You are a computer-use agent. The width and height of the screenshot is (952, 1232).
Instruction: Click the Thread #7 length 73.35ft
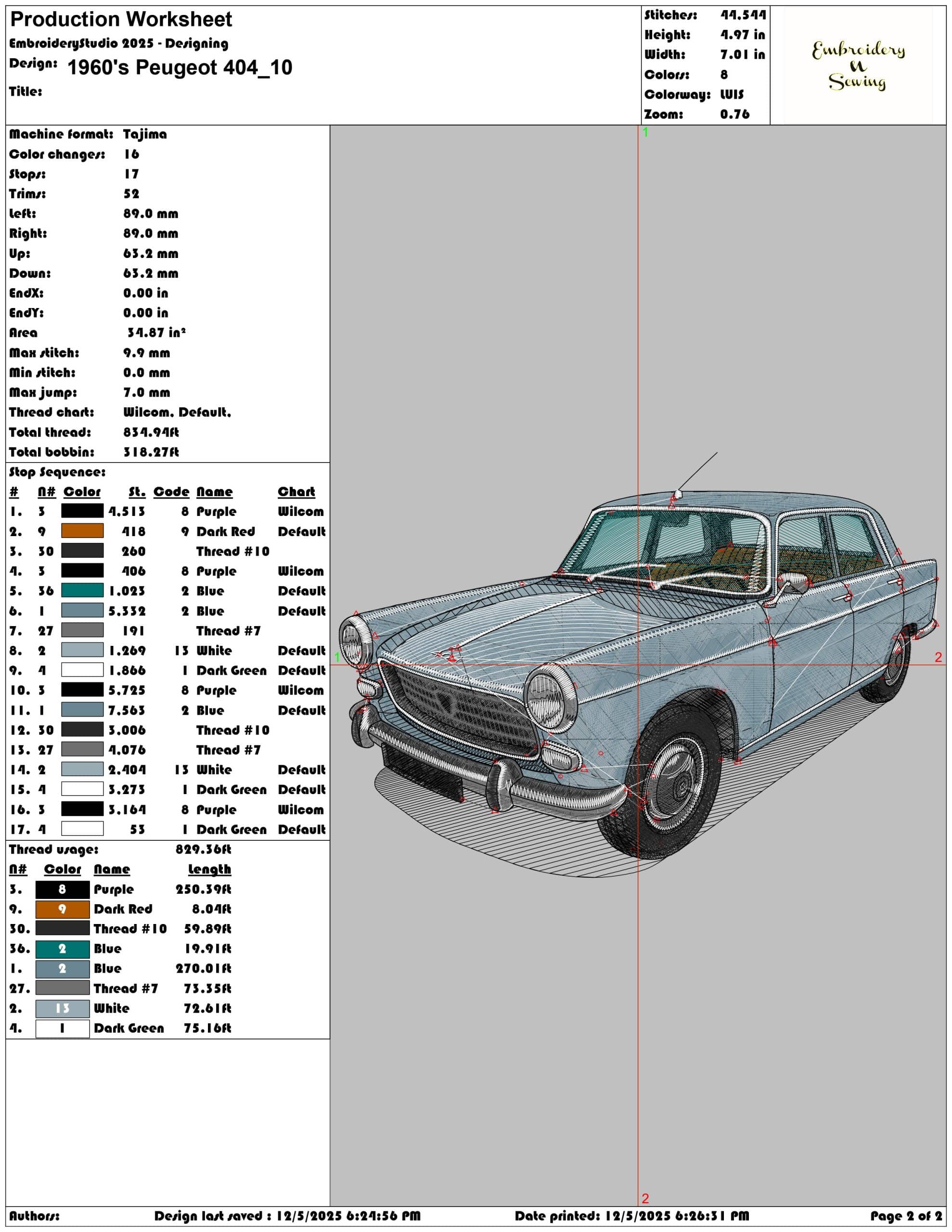(x=207, y=988)
